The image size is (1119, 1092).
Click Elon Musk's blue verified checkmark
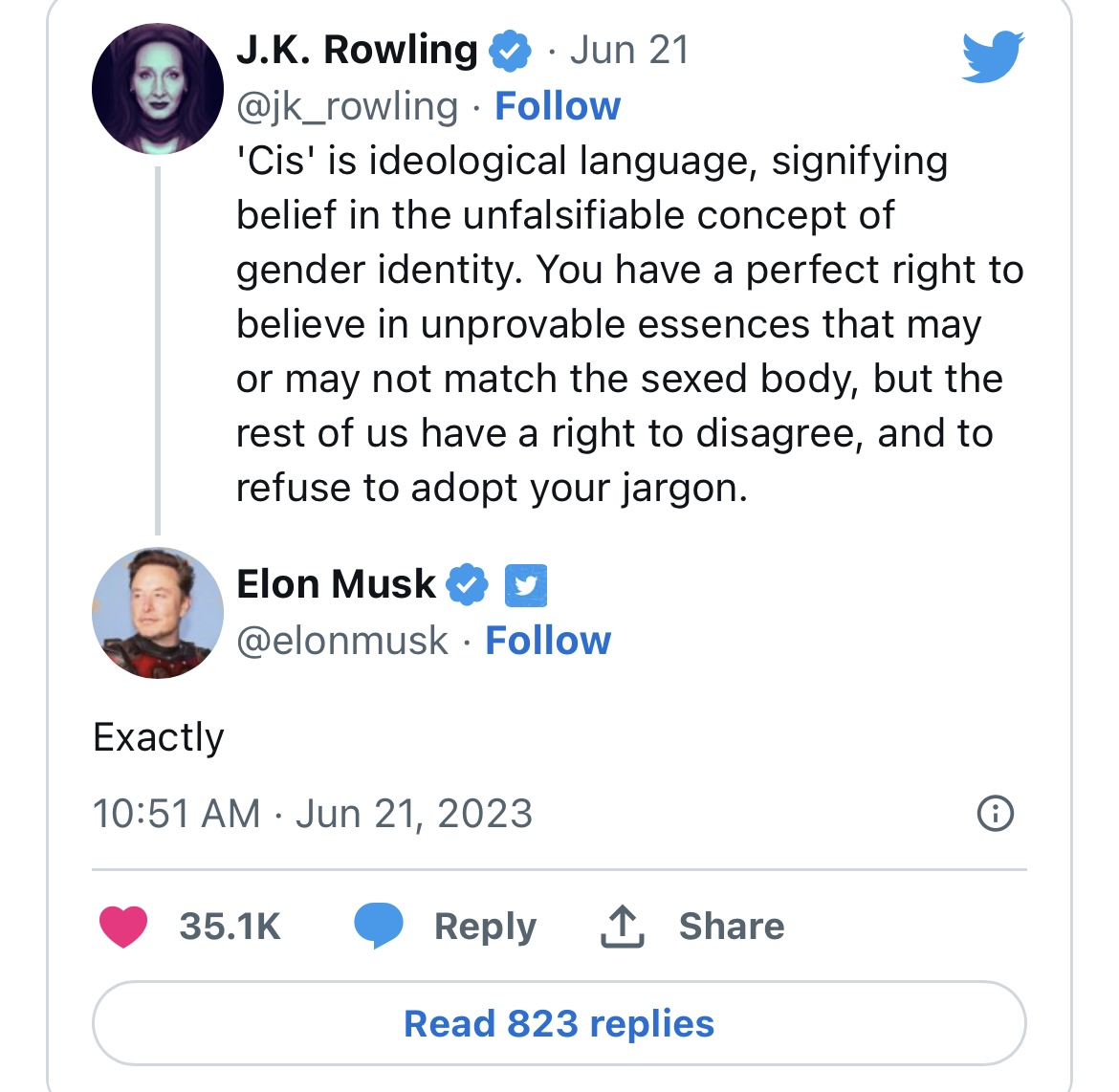click(x=467, y=584)
